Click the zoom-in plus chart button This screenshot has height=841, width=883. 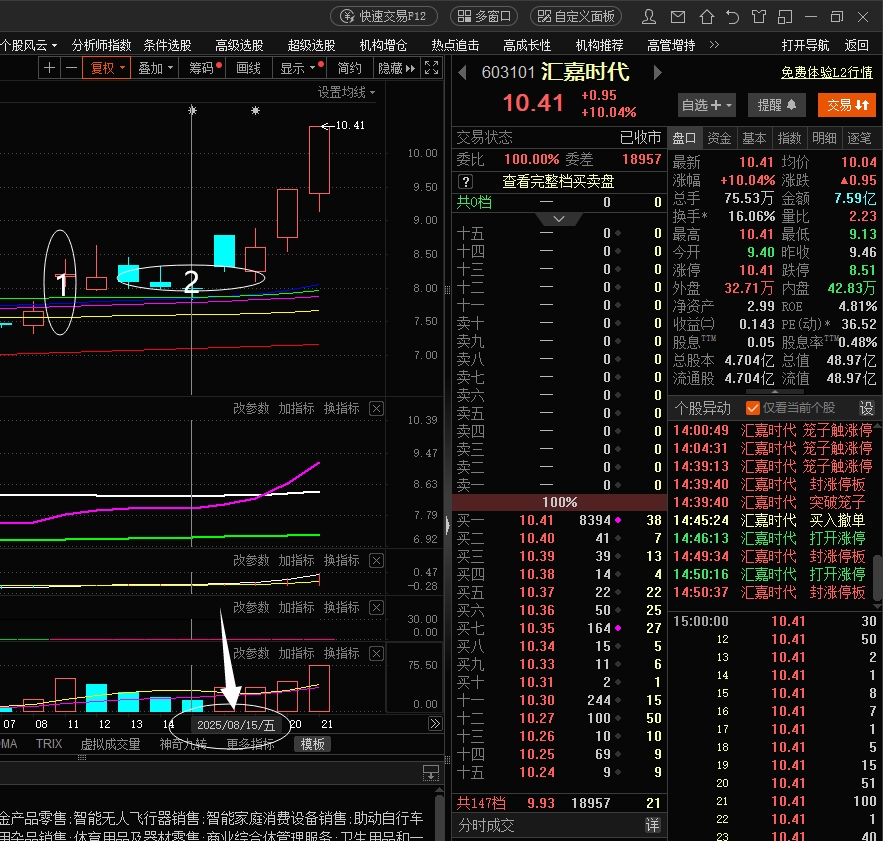click(x=50, y=68)
